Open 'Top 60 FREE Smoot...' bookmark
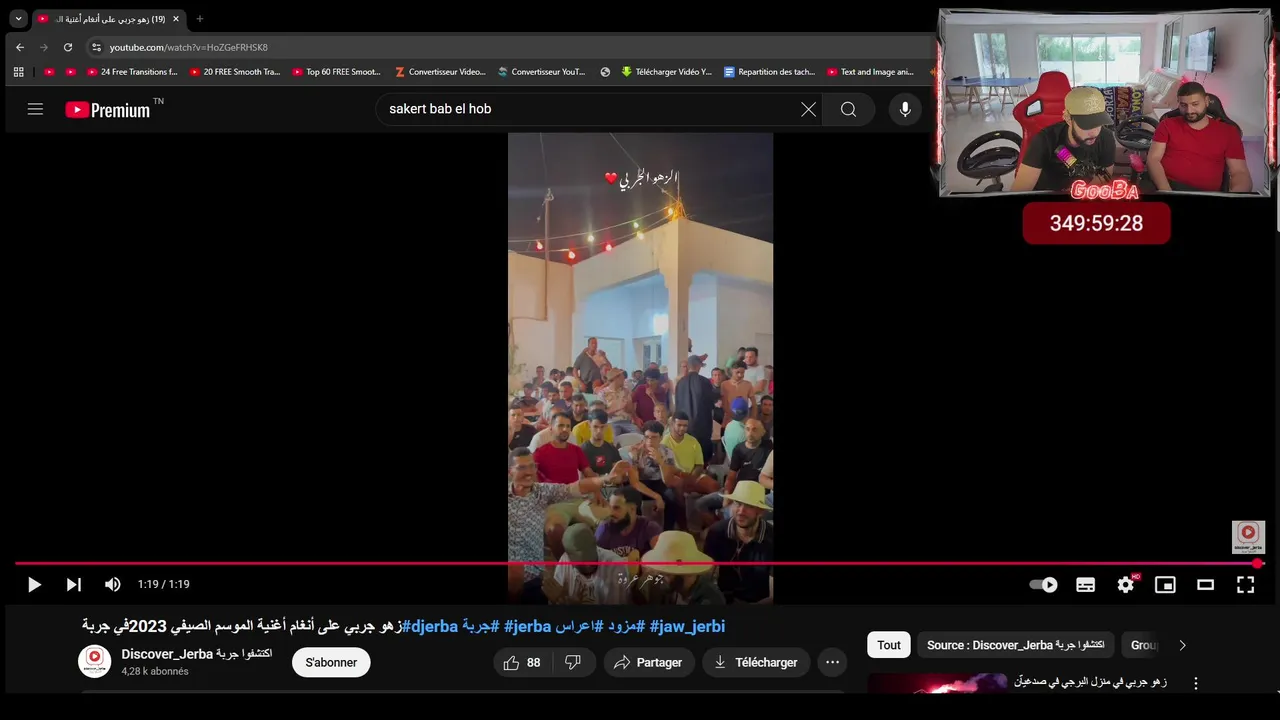The image size is (1280, 720). pos(337,72)
